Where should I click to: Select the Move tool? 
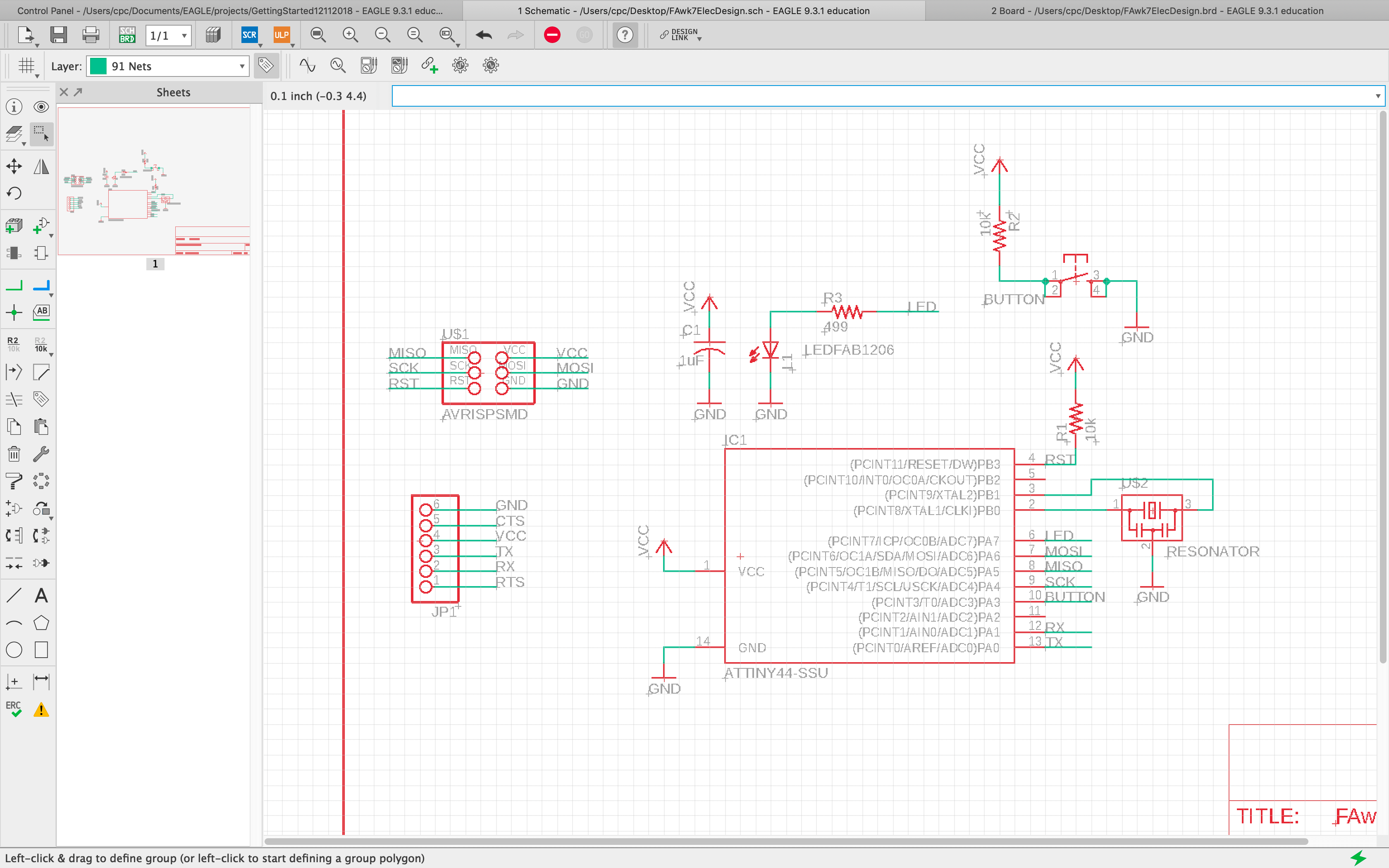(14, 166)
